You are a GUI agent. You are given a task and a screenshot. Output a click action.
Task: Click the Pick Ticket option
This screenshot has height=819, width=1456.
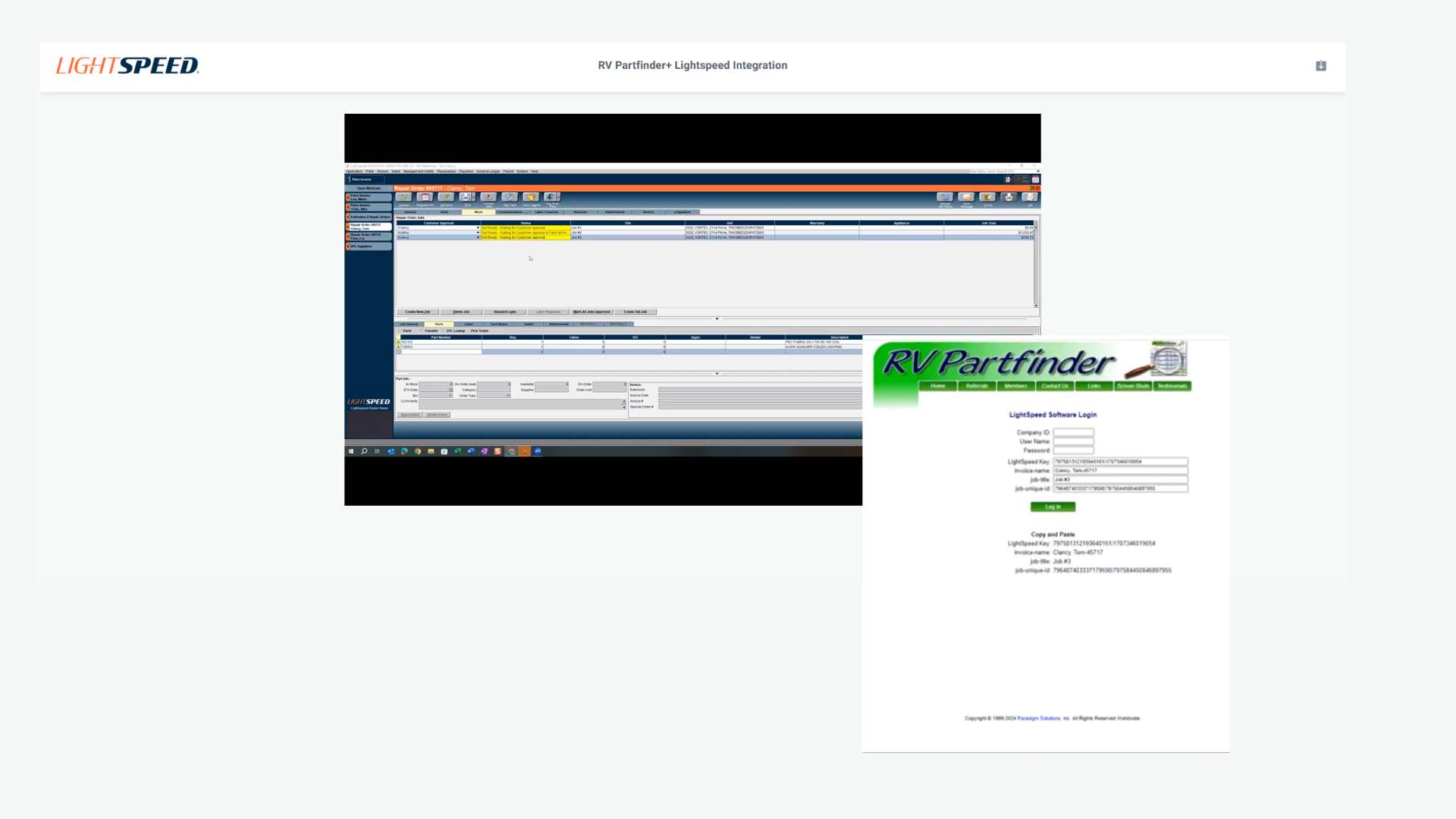[x=479, y=331]
